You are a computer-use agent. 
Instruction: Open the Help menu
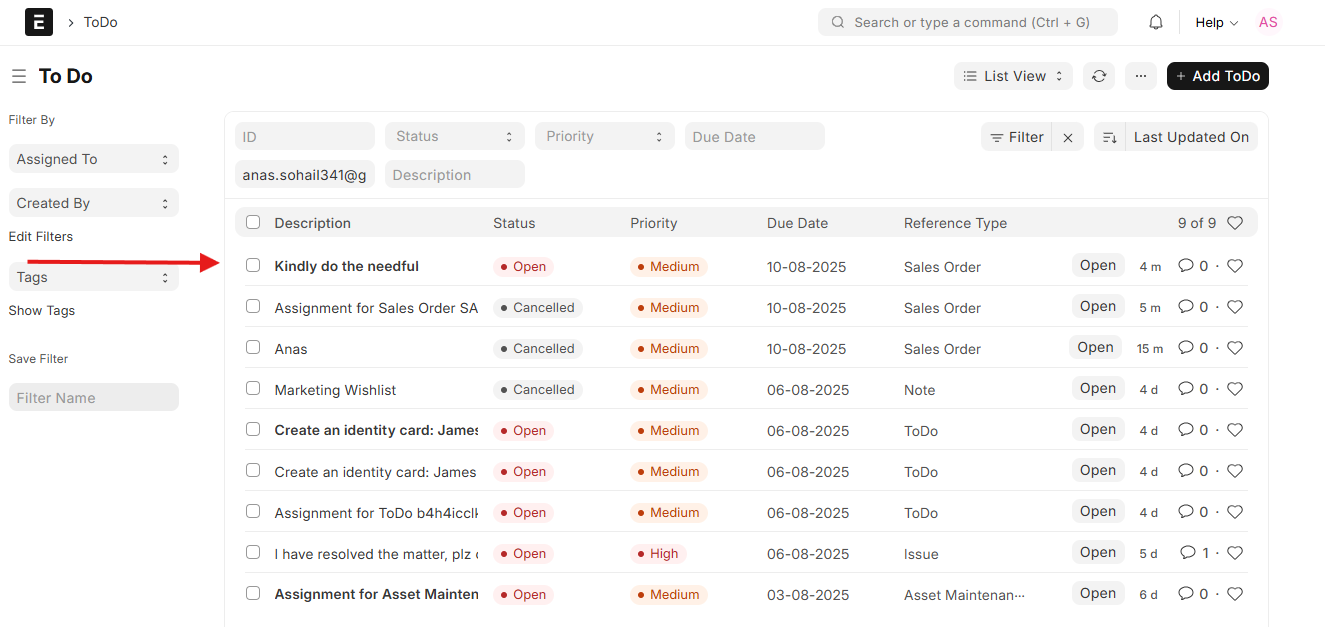[1216, 22]
